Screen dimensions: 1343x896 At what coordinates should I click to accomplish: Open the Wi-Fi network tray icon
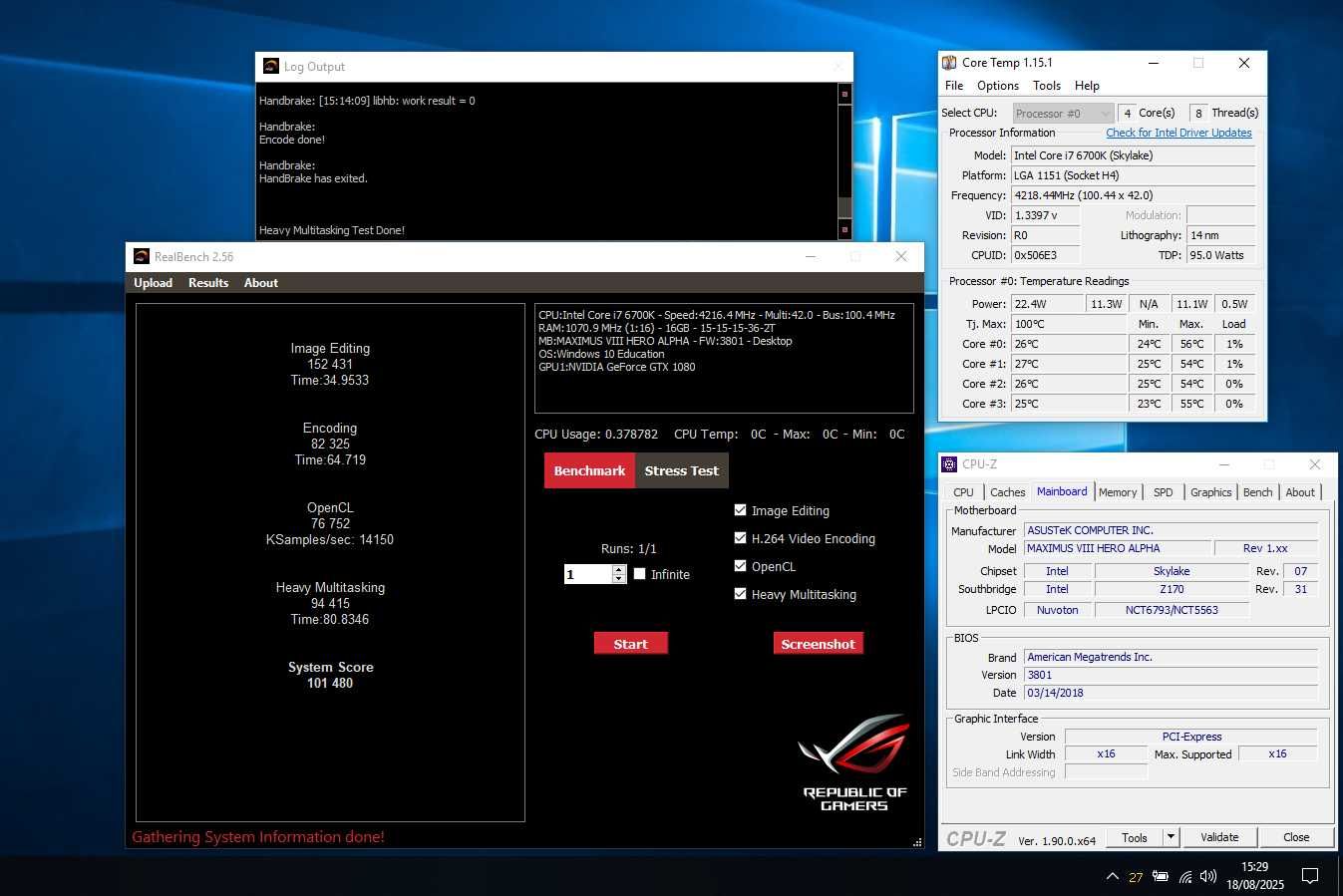tap(1185, 877)
